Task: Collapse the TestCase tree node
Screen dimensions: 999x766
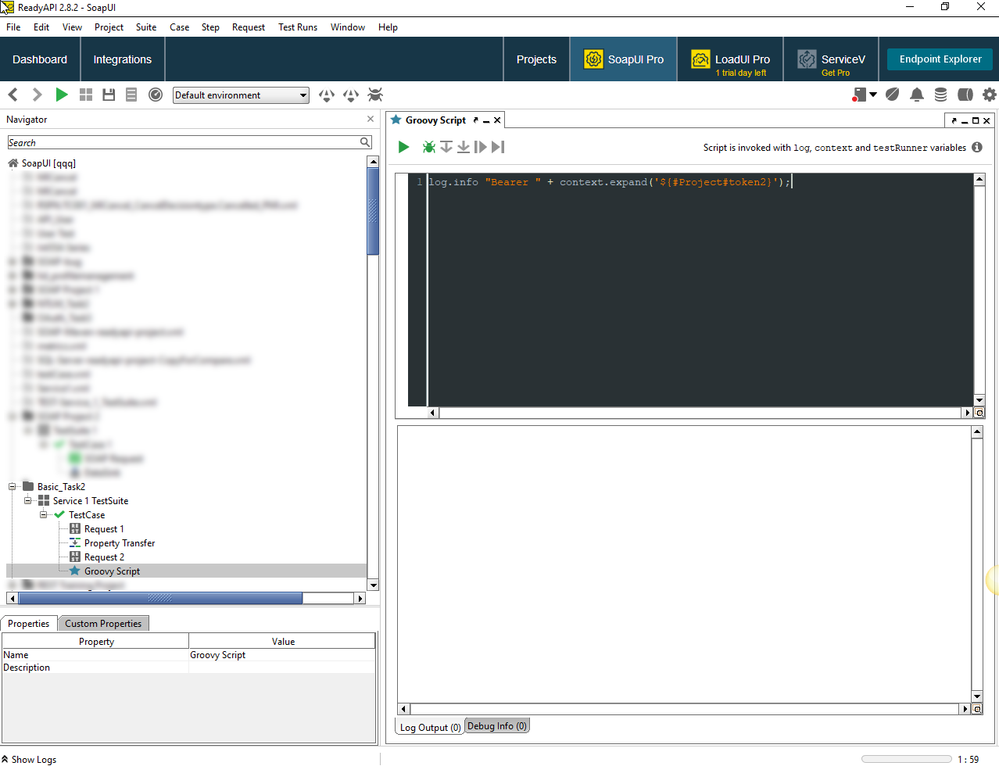Action: [44, 515]
